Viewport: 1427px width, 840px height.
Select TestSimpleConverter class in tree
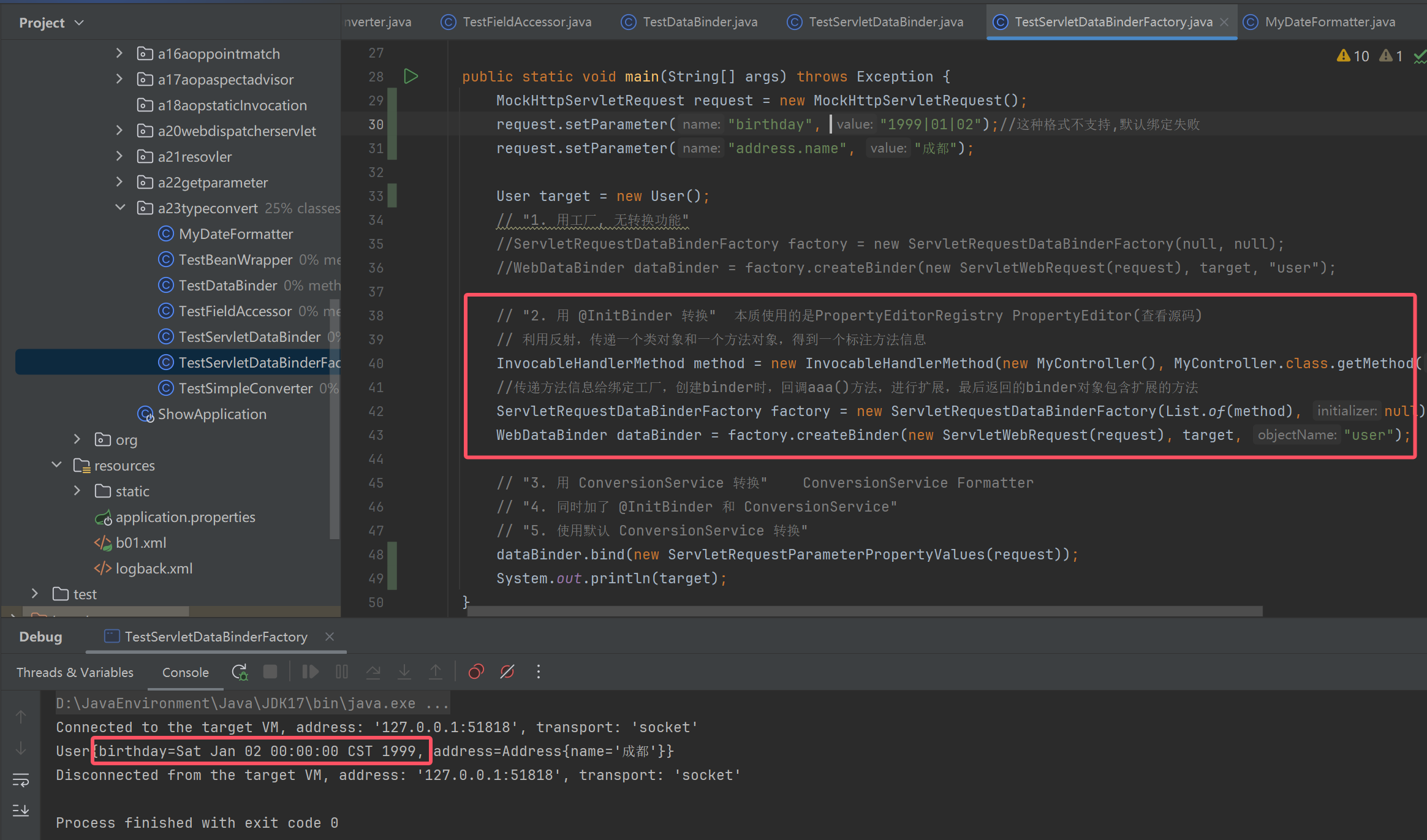[246, 388]
